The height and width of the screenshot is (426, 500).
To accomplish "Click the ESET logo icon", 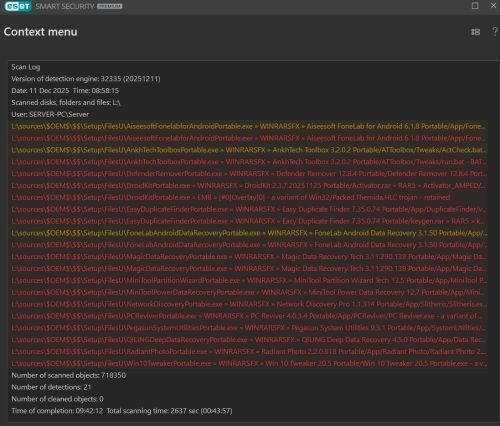I will (x=18, y=6).
